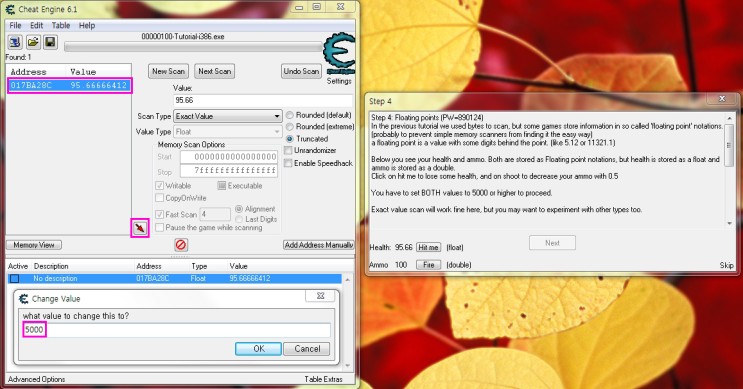Skip the tutorial step
743x389 pixels.
[x=726, y=265]
